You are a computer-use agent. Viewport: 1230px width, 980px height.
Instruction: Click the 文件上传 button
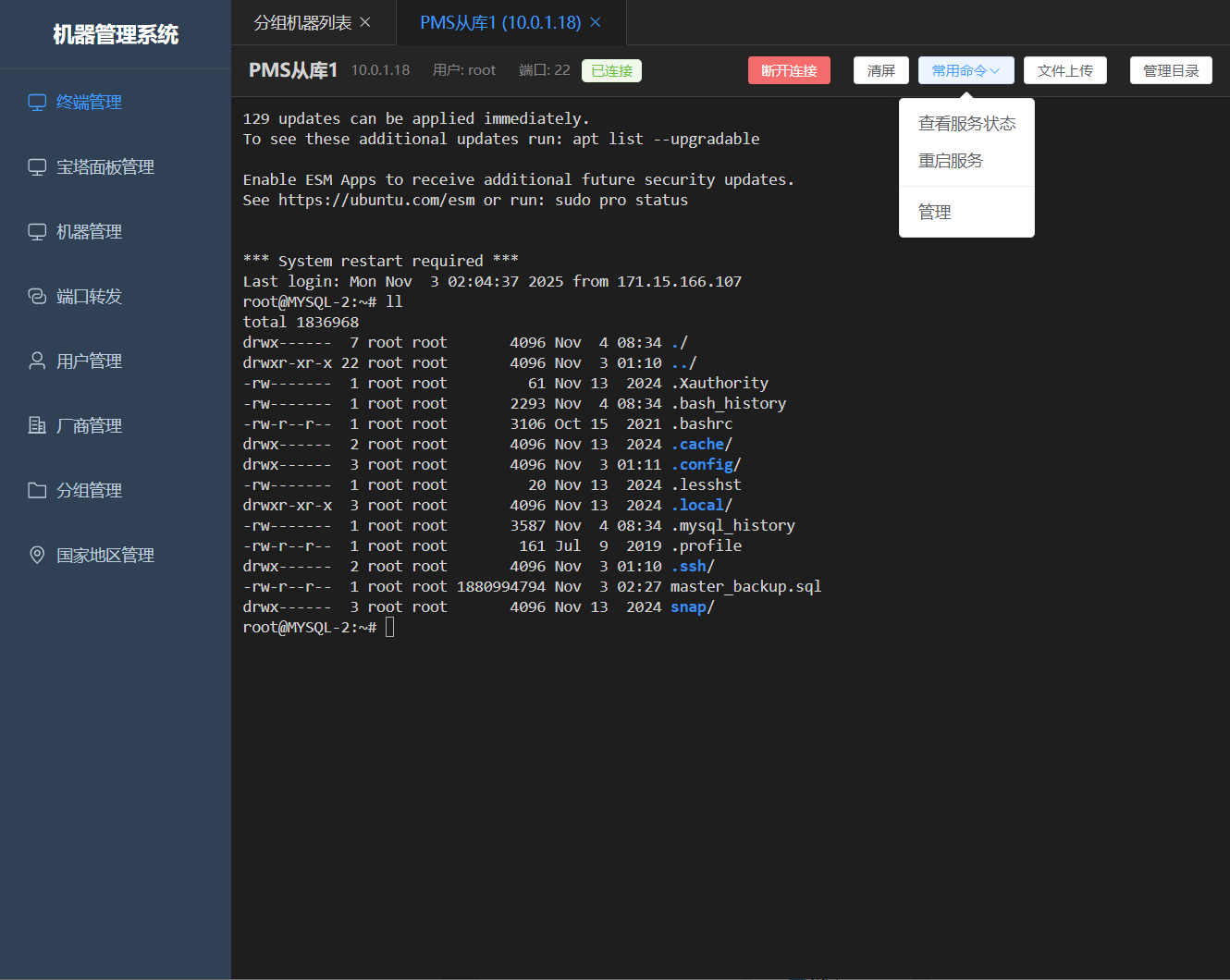coord(1065,71)
